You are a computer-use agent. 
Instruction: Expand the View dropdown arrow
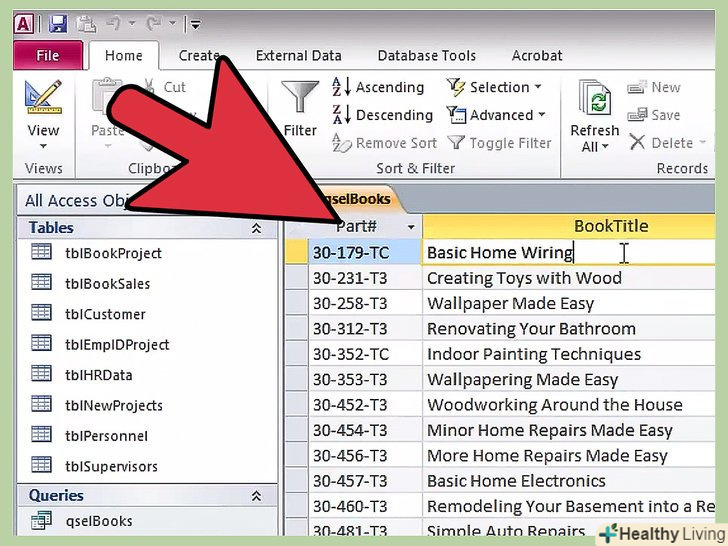coord(43,146)
